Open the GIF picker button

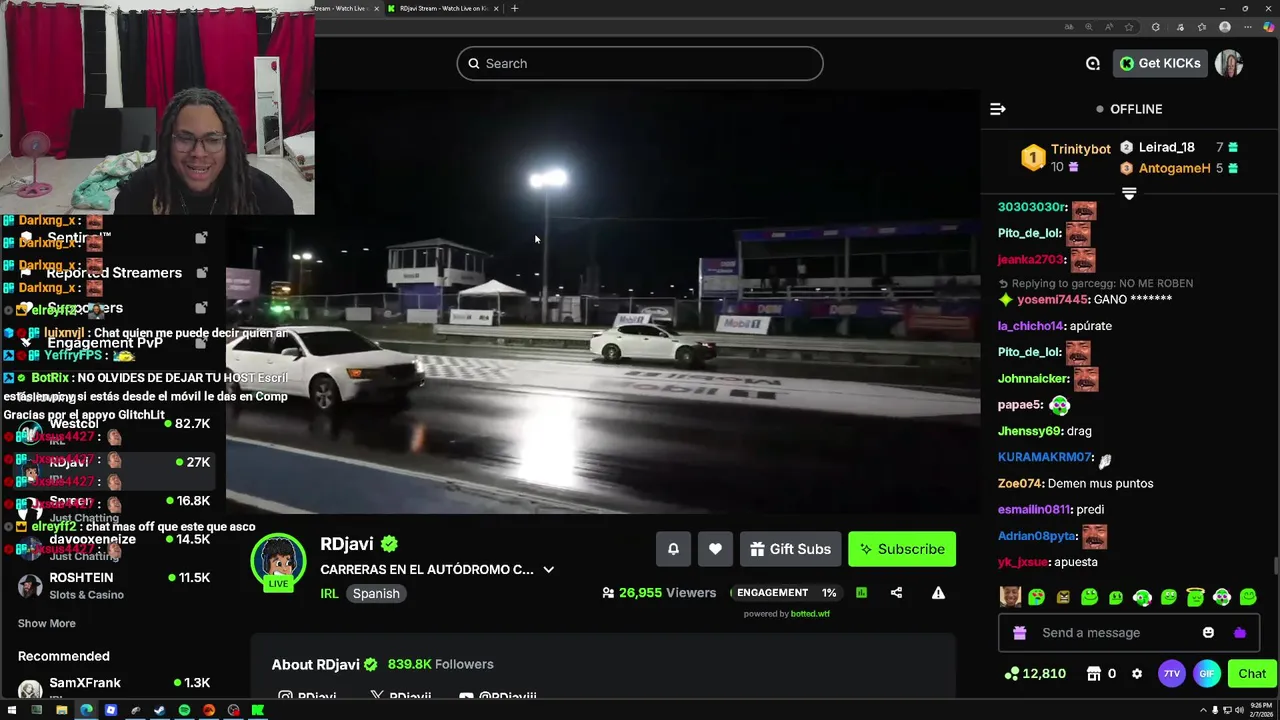pos(1207,674)
